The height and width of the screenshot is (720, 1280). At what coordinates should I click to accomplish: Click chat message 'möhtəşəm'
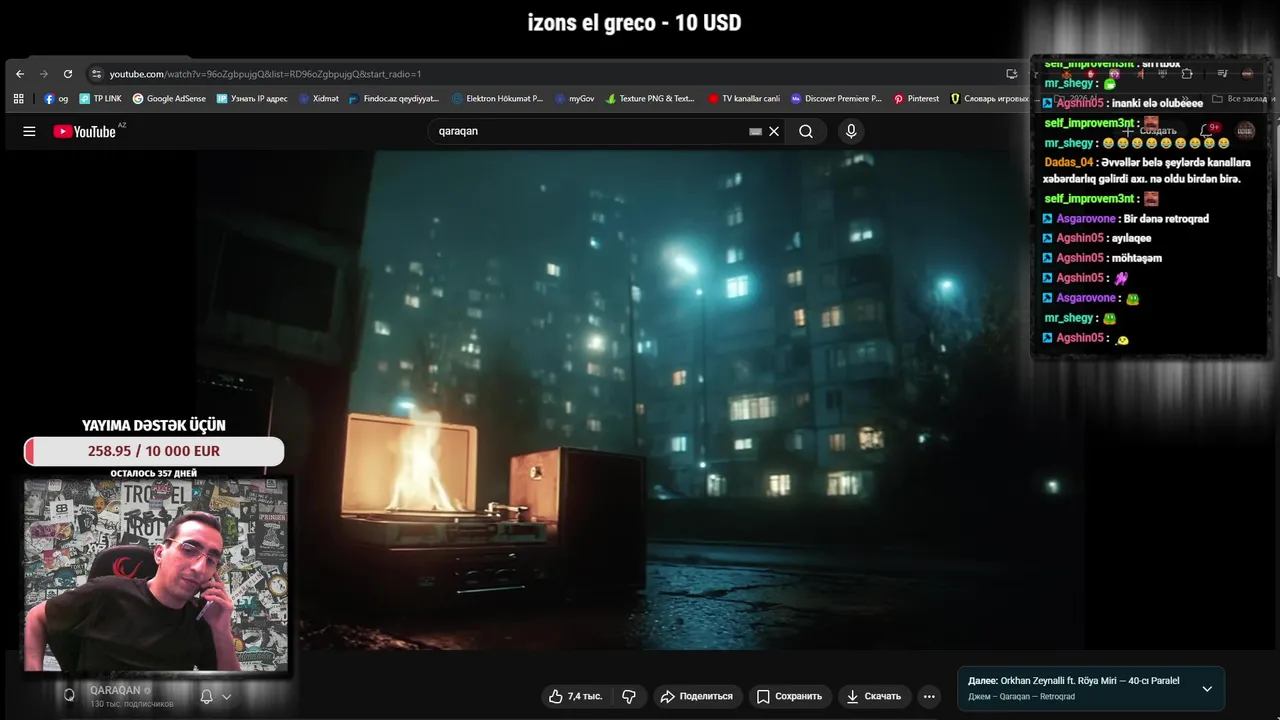1139,258
